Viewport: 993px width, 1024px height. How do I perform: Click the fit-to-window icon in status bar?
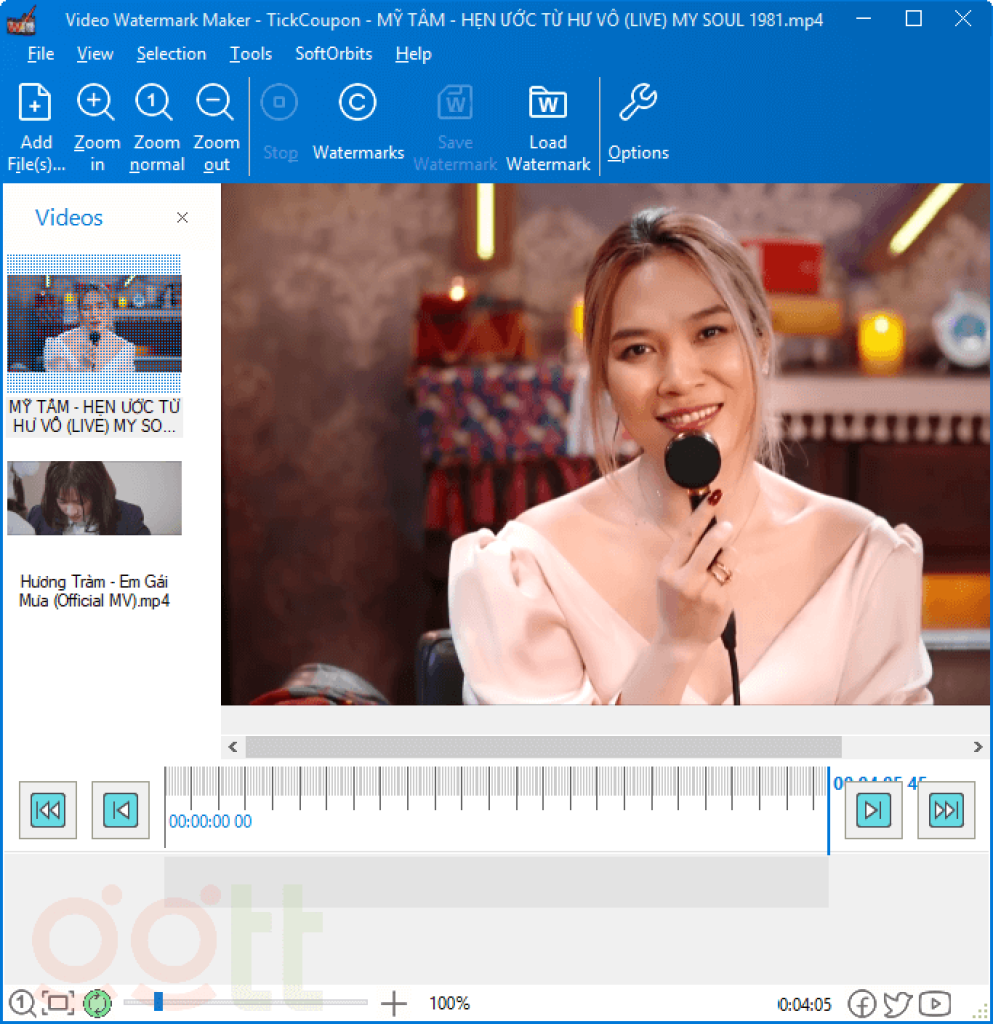[x=58, y=1002]
